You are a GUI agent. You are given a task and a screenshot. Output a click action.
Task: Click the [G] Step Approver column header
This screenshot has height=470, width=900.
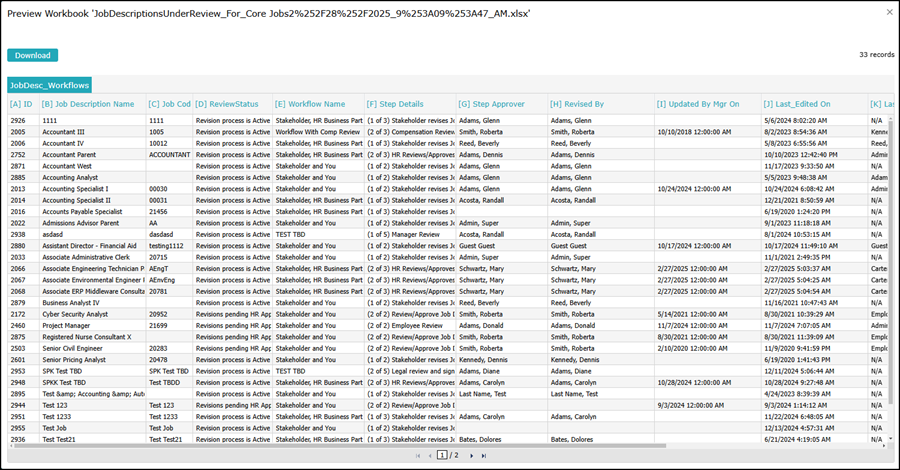pos(491,104)
